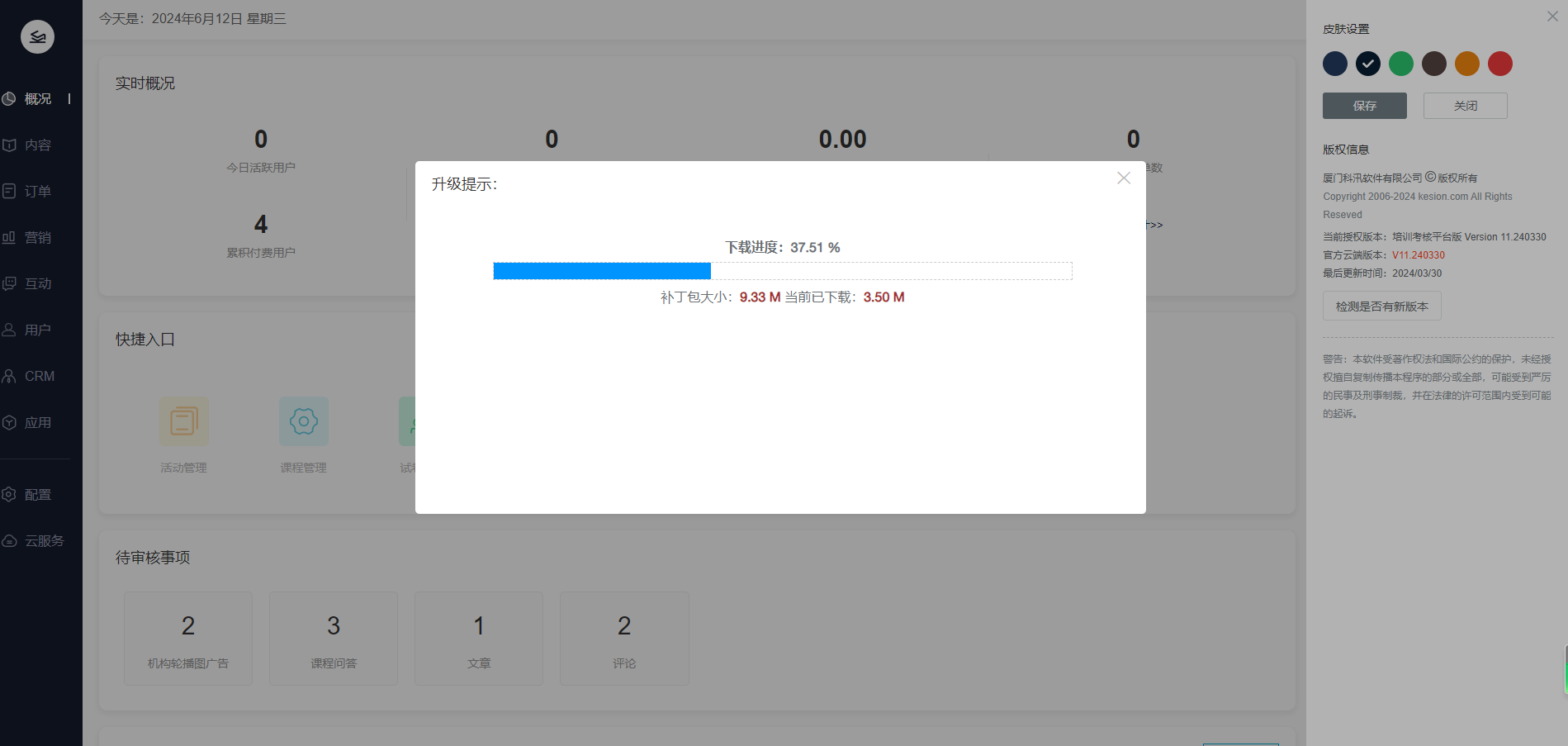Click the 下载进度 37.51 % text

pos(783,247)
